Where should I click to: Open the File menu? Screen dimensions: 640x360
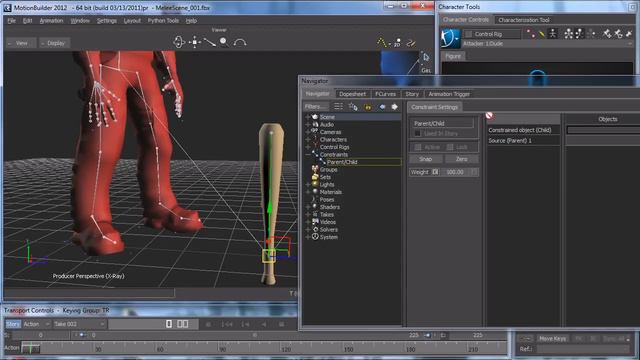11,20
